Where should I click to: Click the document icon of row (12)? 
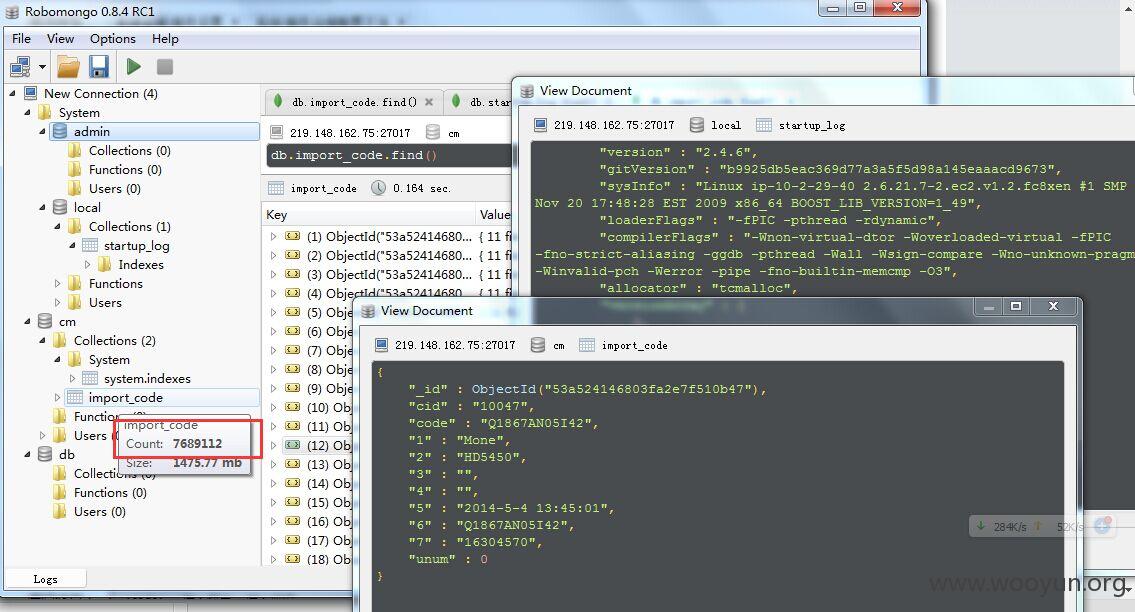pyautogui.click(x=292, y=445)
